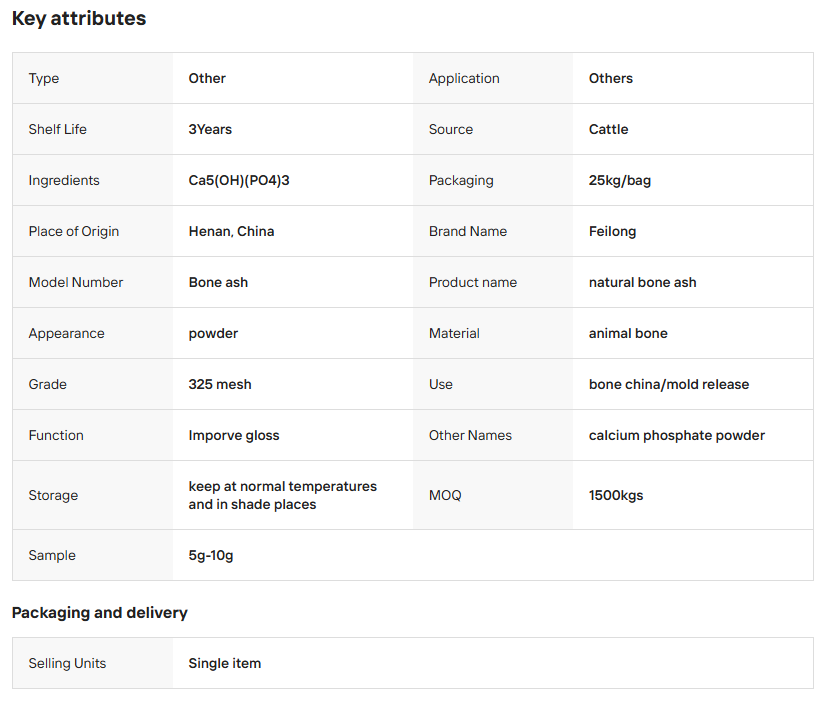Click the Shelf Life value 3Years
Screen dimensions: 834x707
click(210, 129)
